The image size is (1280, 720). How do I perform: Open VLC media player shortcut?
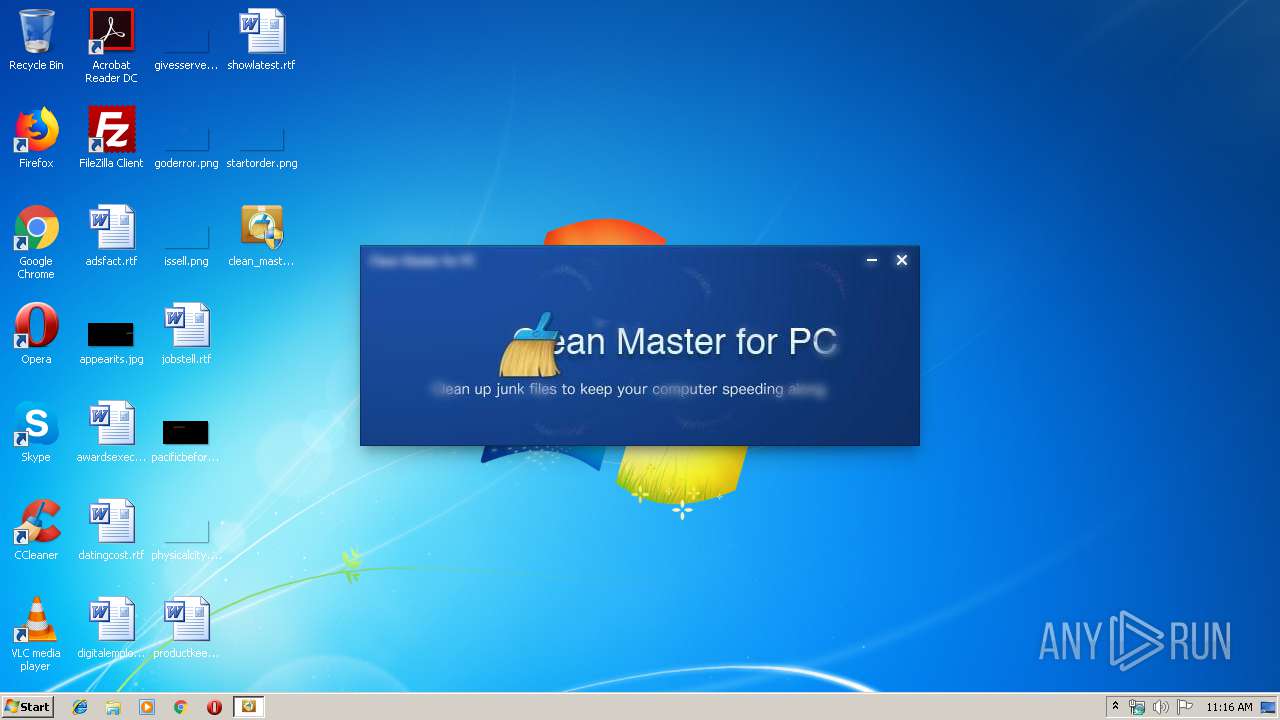click(36, 634)
